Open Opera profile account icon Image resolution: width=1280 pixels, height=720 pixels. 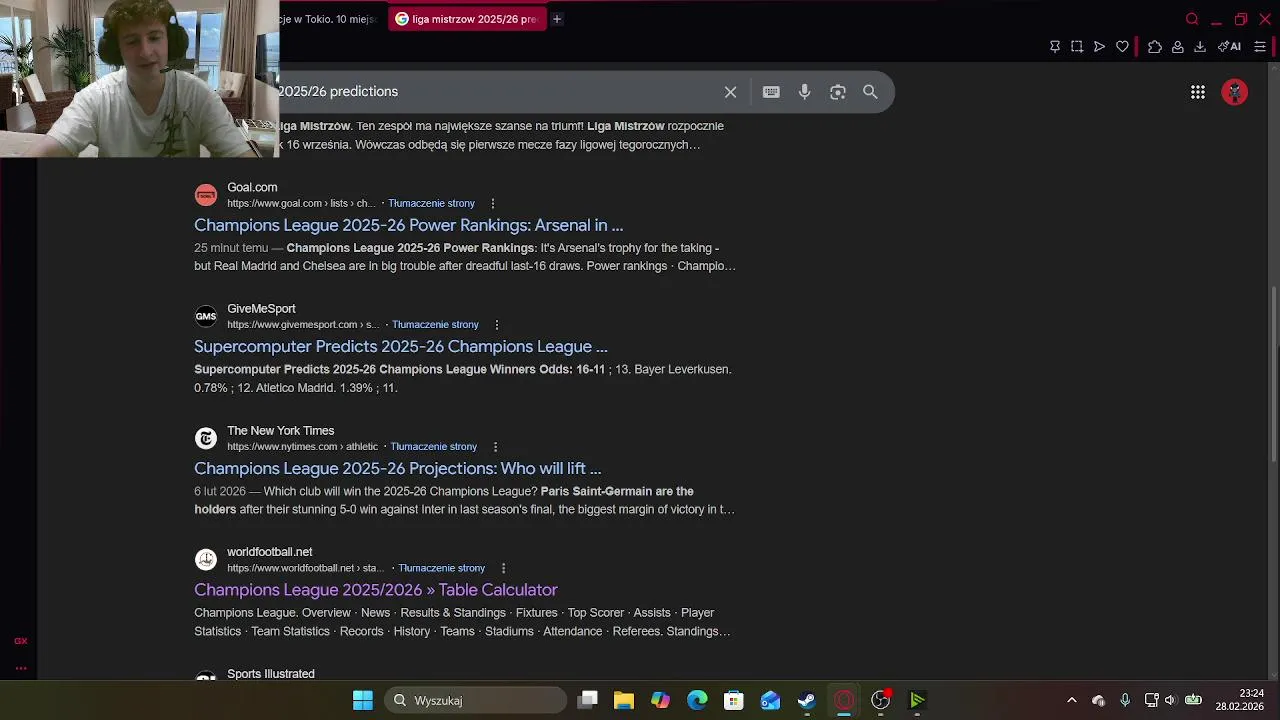[1178, 47]
